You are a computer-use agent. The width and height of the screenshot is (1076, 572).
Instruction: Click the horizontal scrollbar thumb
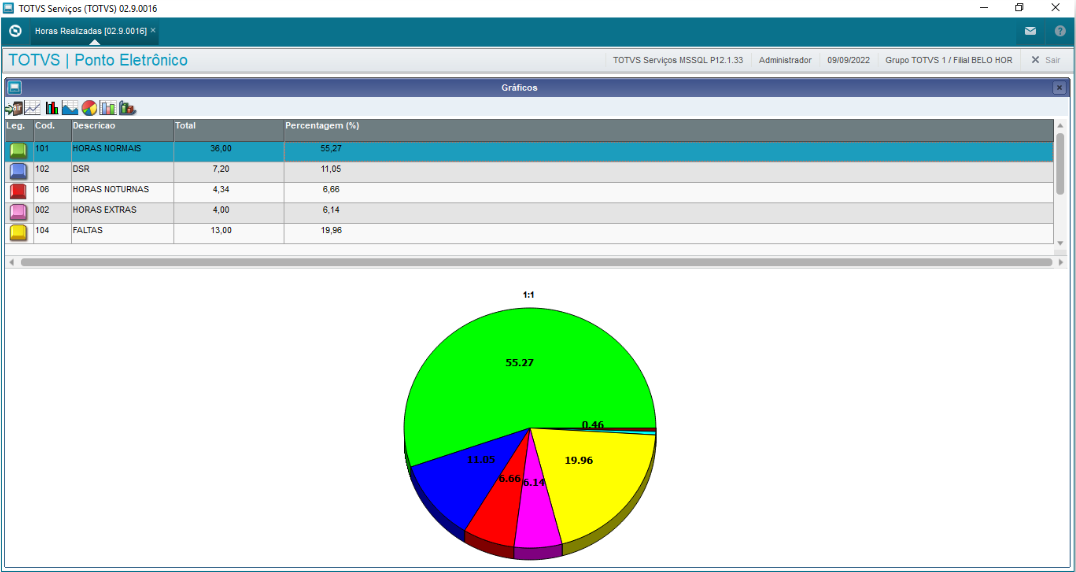click(x=536, y=262)
